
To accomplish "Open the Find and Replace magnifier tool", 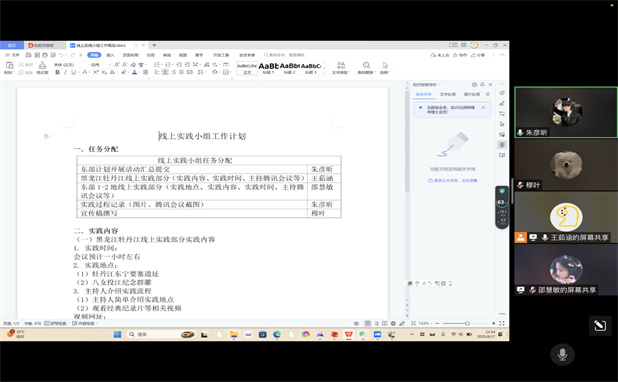I will pos(366,67).
